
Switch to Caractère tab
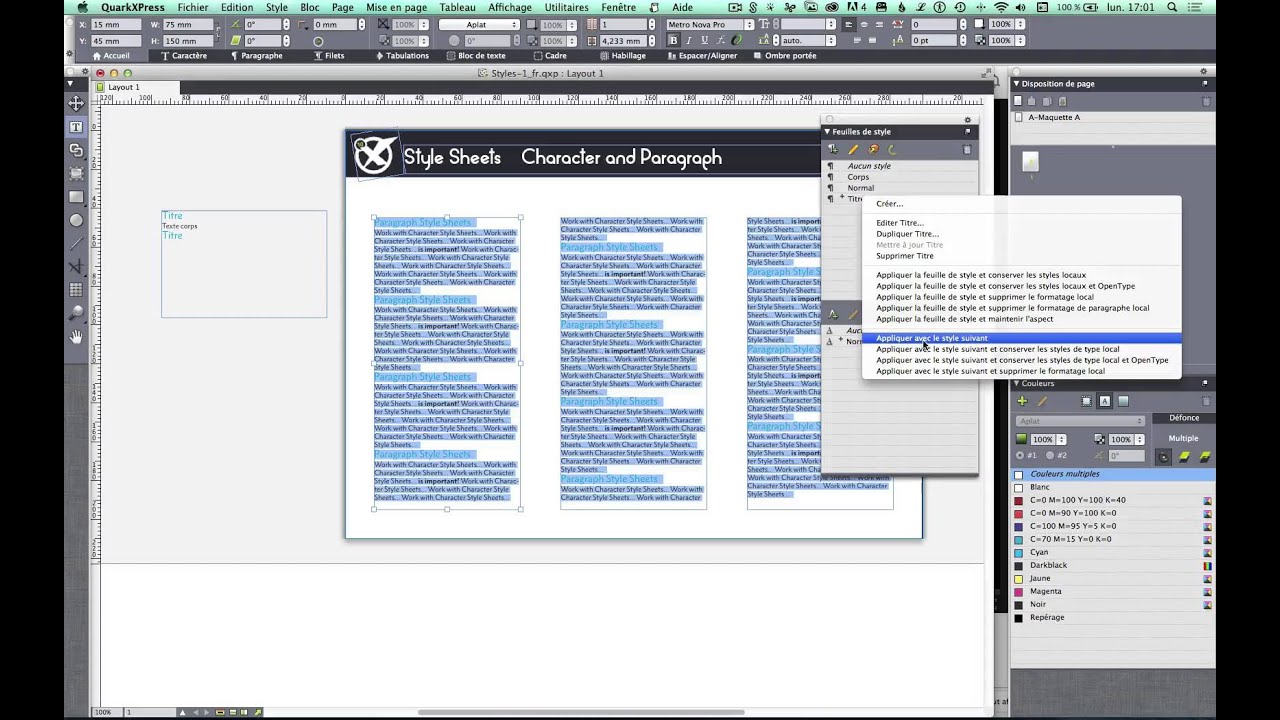(184, 56)
